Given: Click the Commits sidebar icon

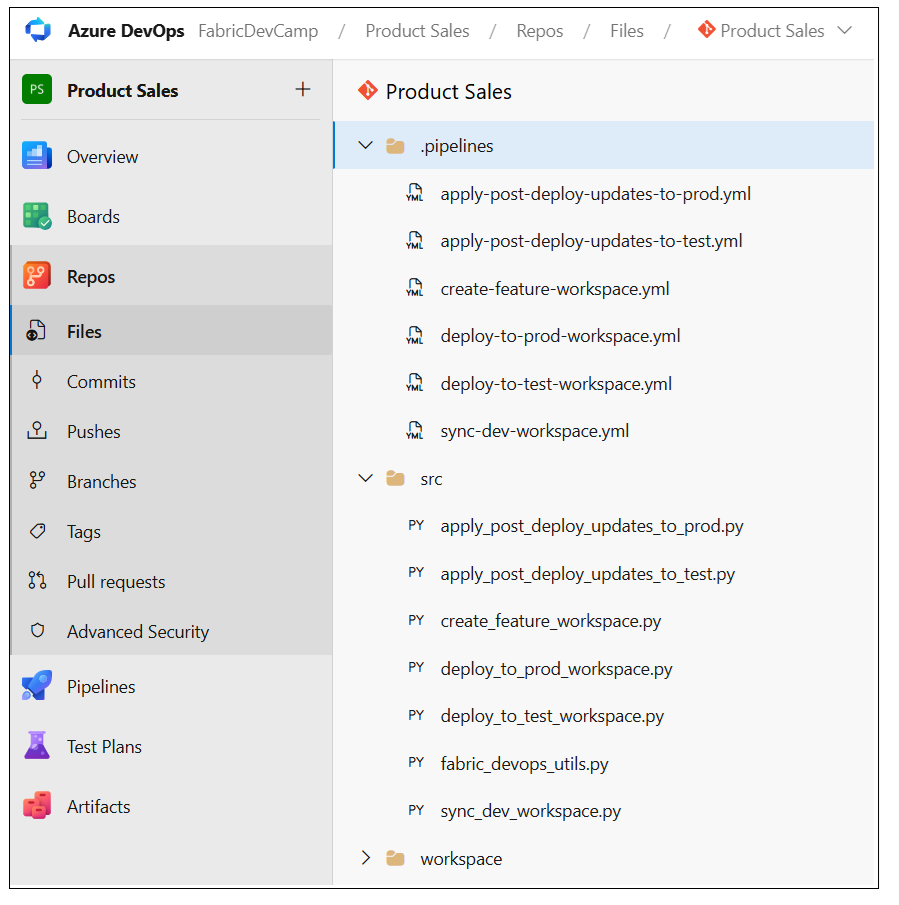Looking at the screenshot, I should pos(37,381).
